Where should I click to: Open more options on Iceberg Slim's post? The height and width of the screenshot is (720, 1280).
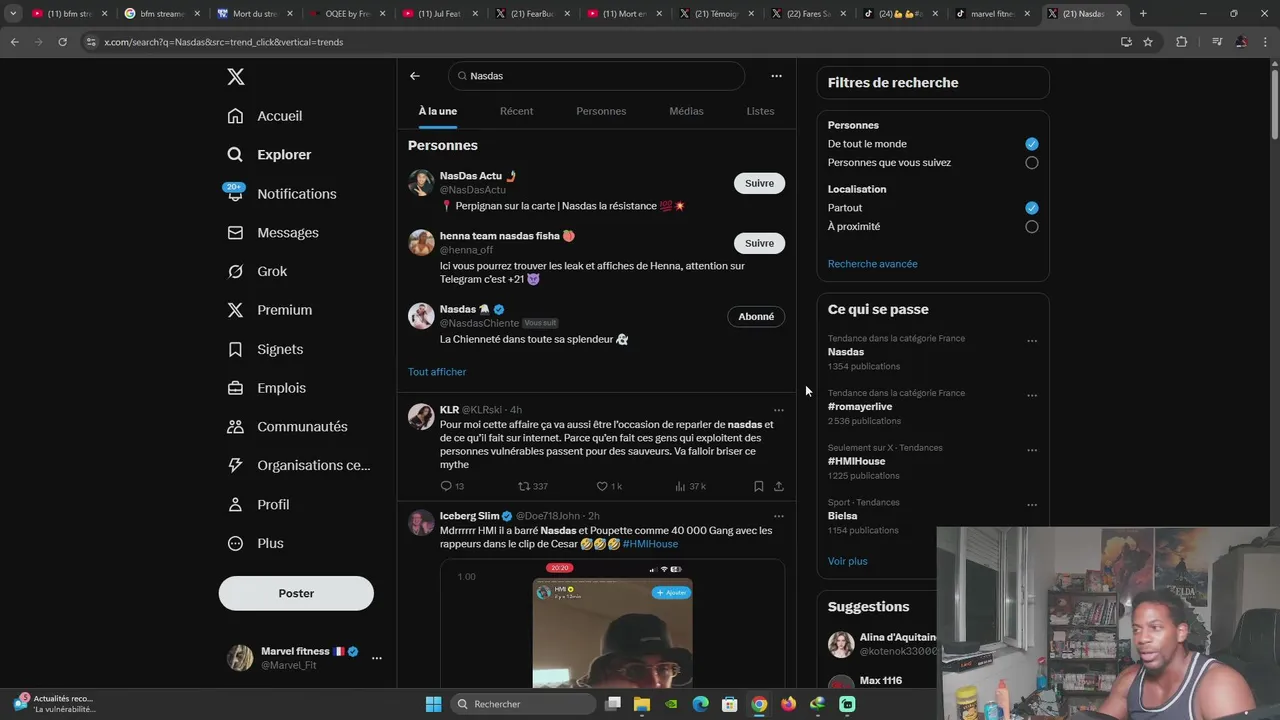[x=779, y=516]
